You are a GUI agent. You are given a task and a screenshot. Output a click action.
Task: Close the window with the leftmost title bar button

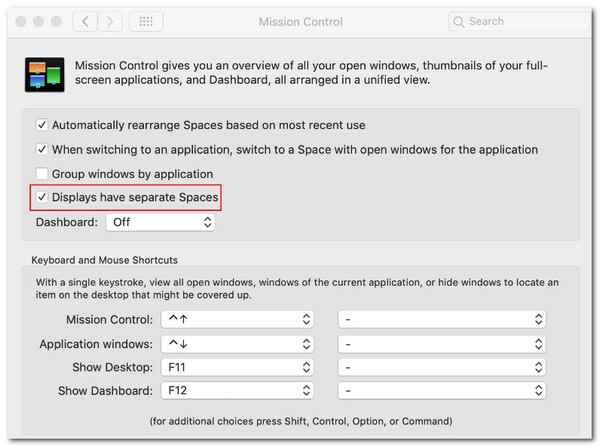21,21
